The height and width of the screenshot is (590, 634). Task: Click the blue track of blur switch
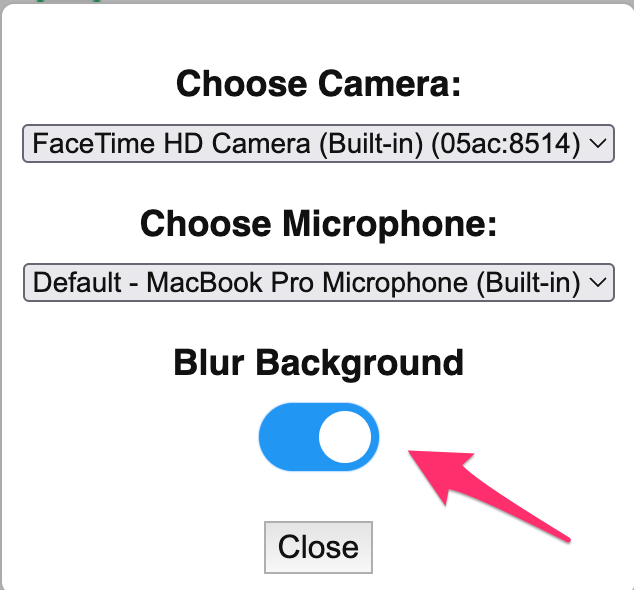[285, 437]
